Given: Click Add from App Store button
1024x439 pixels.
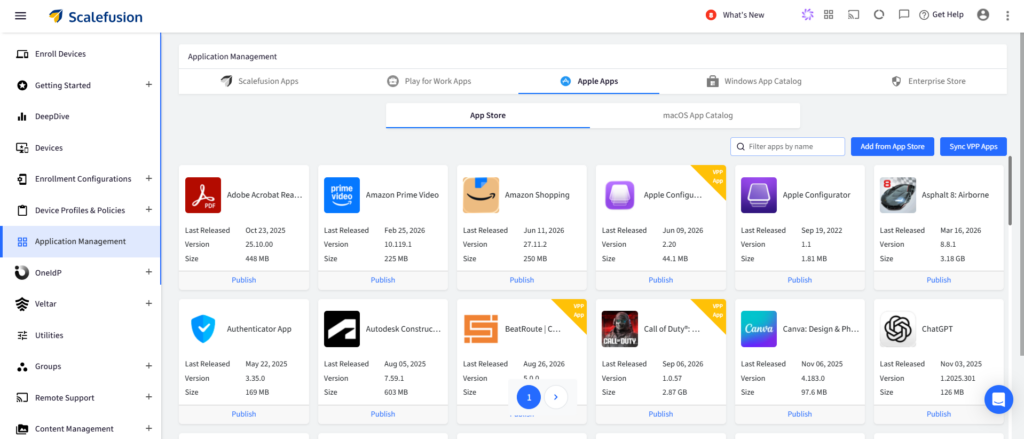Looking at the screenshot, I should tap(892, 146).
